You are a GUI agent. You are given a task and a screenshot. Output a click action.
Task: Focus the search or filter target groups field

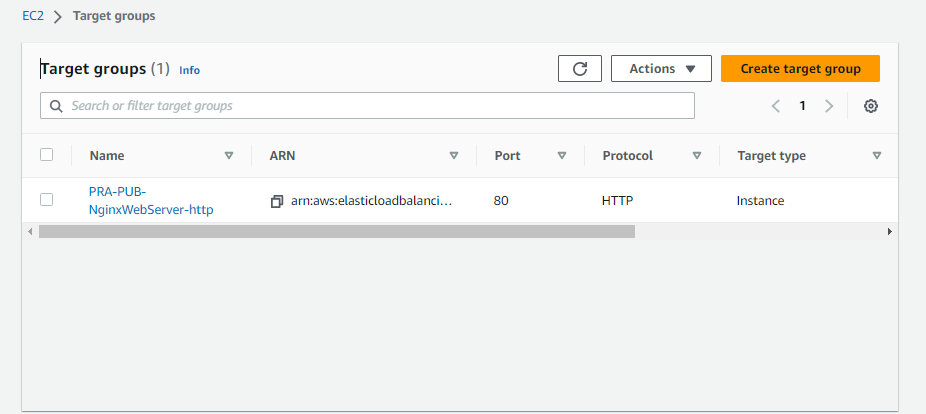[367, 106]
